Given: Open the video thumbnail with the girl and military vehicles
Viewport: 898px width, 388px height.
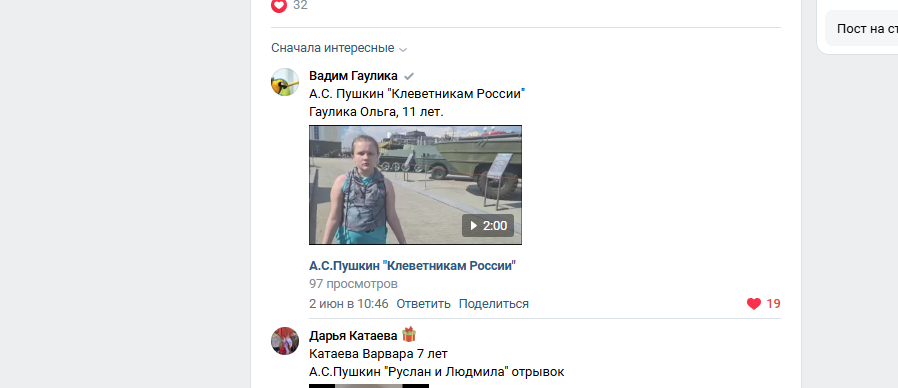Looking at the screenshot, I should (415, 185).
